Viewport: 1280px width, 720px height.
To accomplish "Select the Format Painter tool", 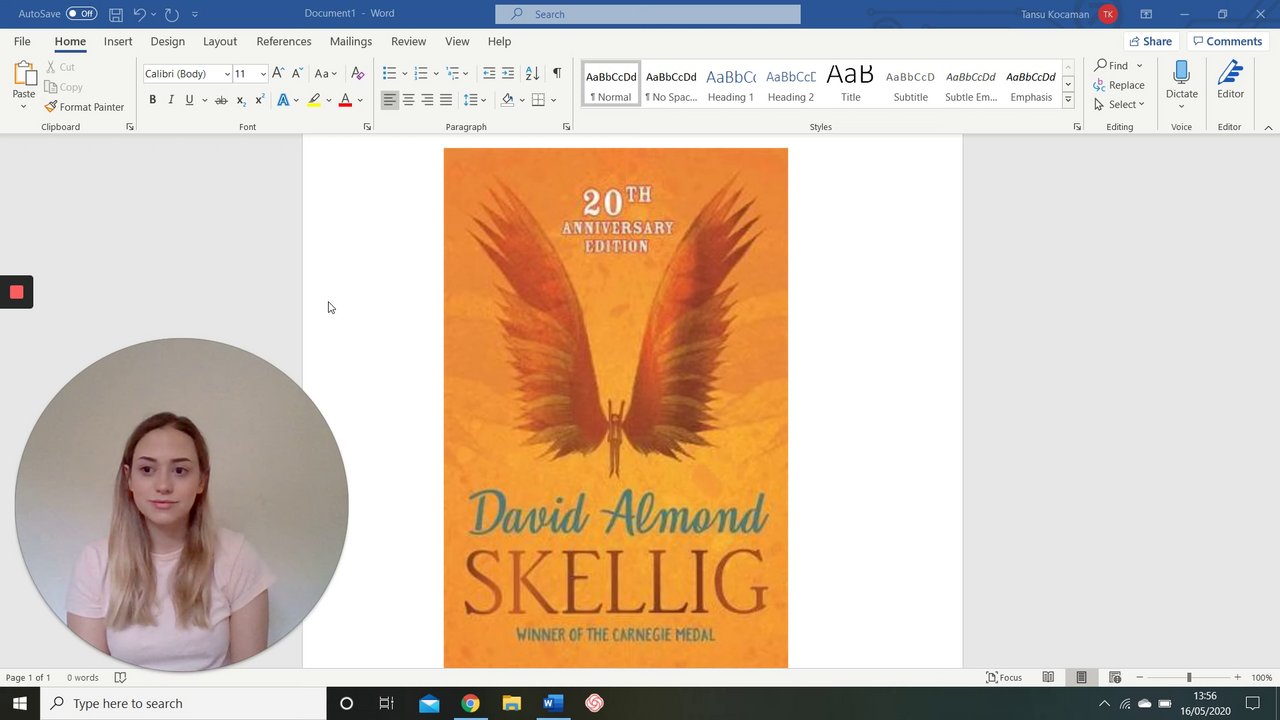I will tap(84, 107).
